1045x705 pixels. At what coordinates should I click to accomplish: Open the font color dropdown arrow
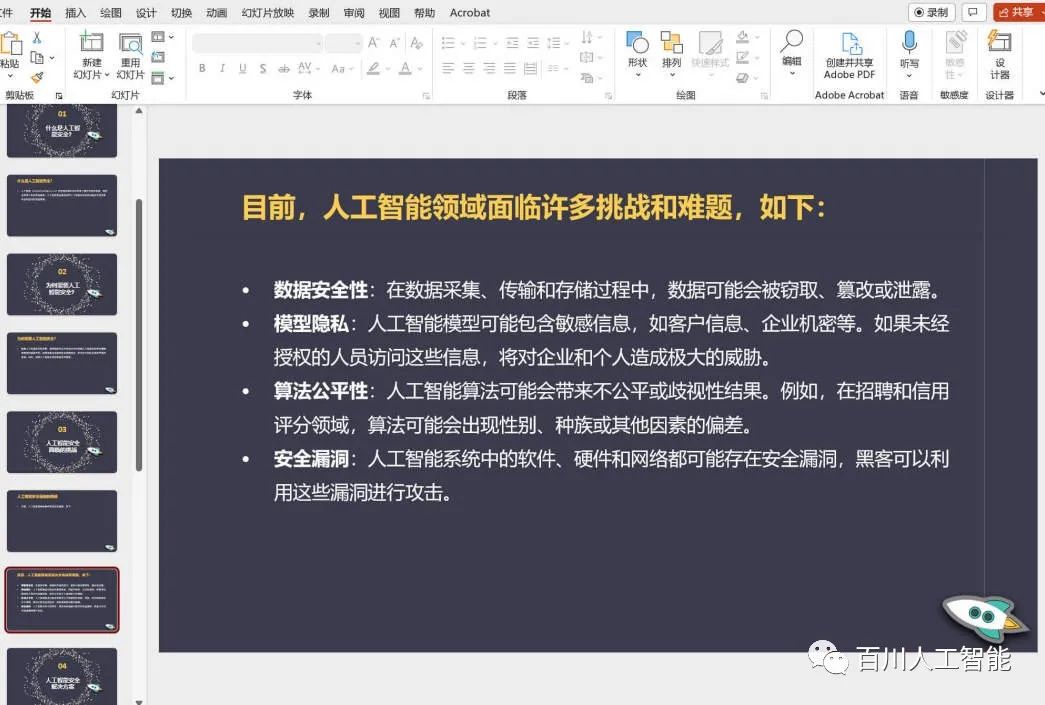coord(419,69)
